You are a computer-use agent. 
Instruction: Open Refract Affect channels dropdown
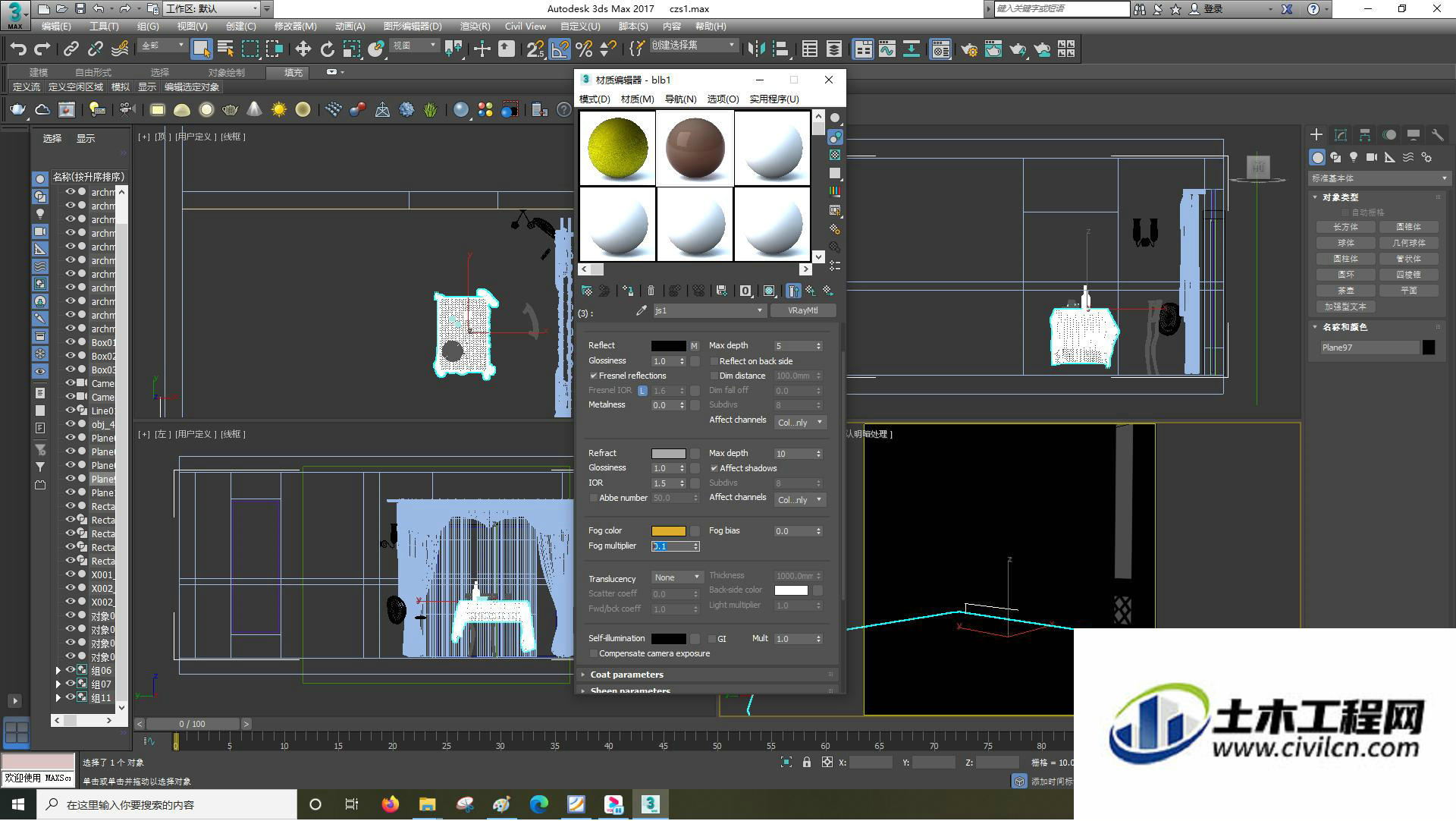[800, 500]
